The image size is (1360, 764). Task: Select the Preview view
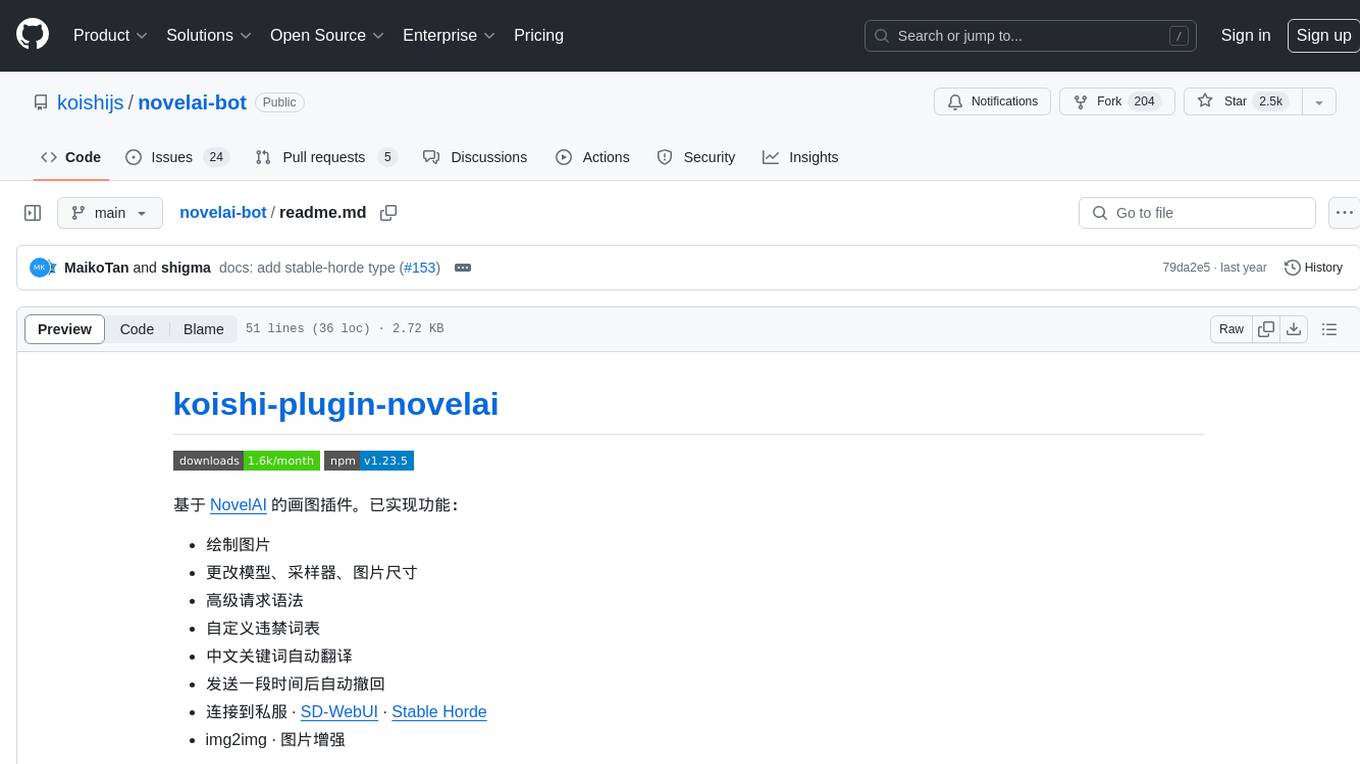click(x=64, y=329)
